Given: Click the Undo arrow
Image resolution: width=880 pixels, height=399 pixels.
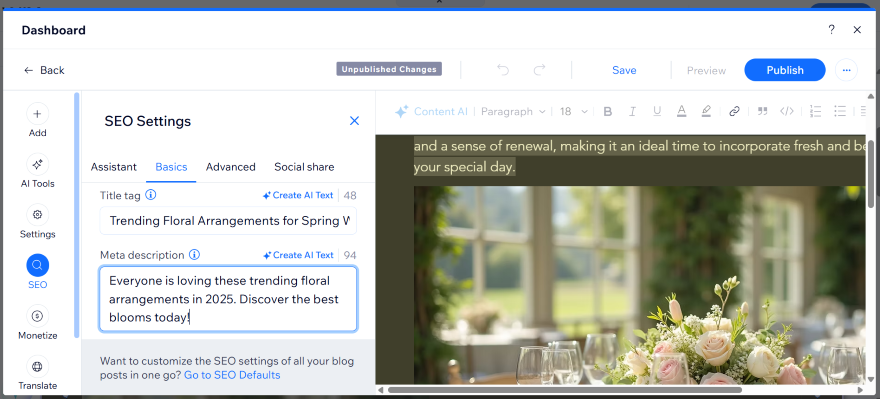Looking at the screenshot, I should [x=503, y=70].
